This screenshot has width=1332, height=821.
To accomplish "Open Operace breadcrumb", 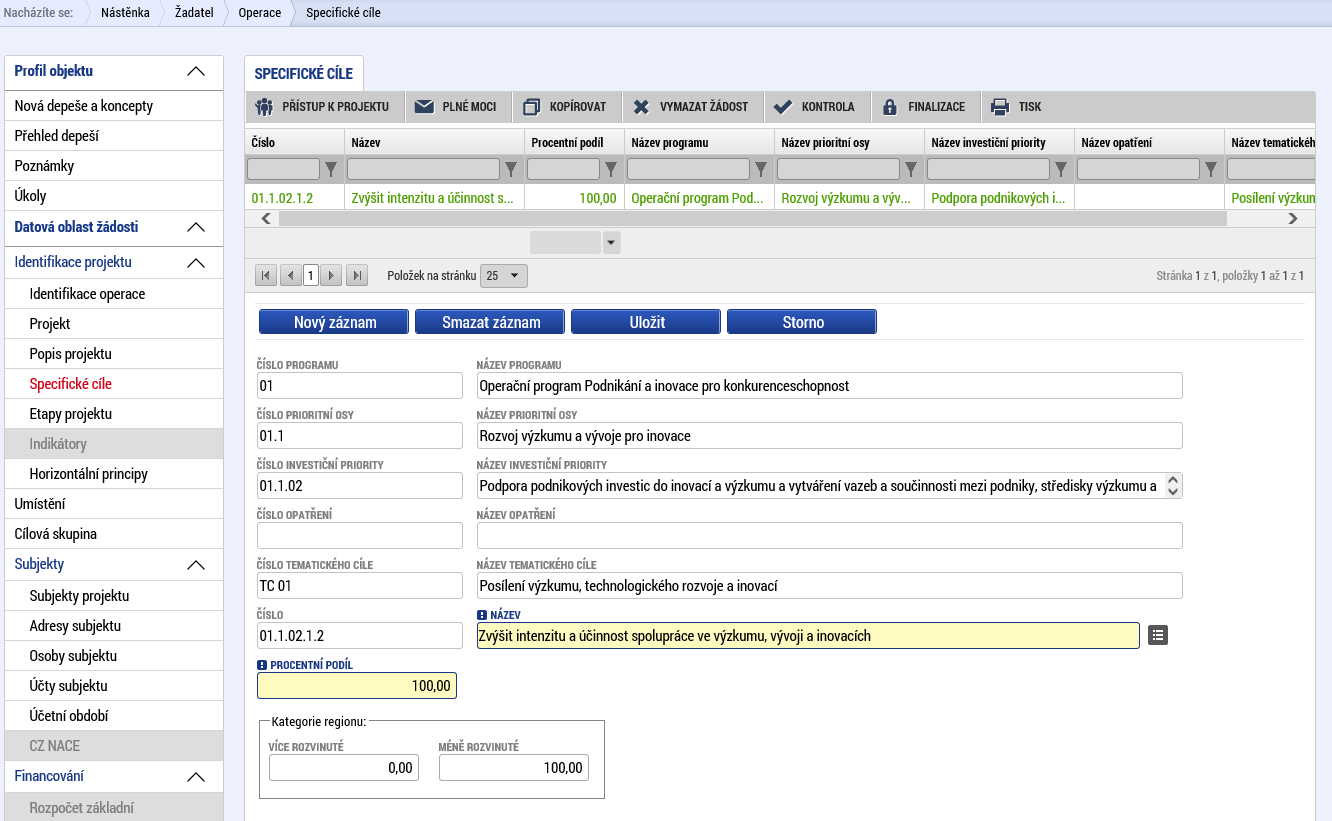I will point(260,13).
